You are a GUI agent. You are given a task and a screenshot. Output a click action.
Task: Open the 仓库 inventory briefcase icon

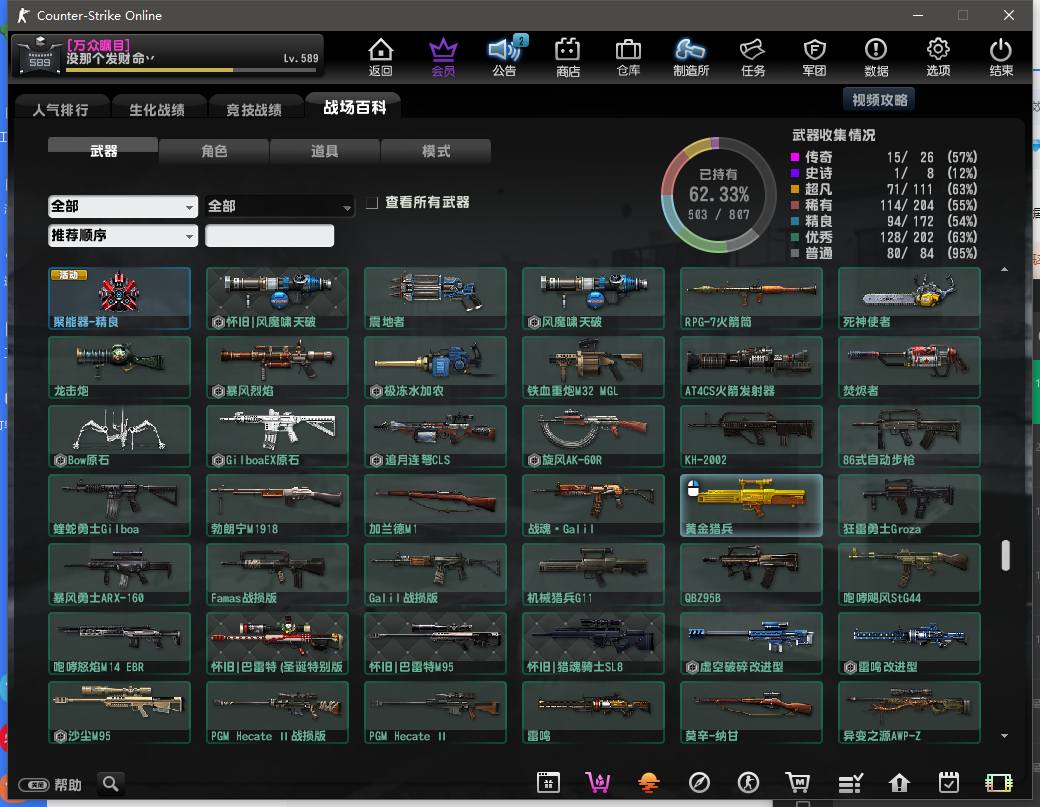[x=628, y=57]
